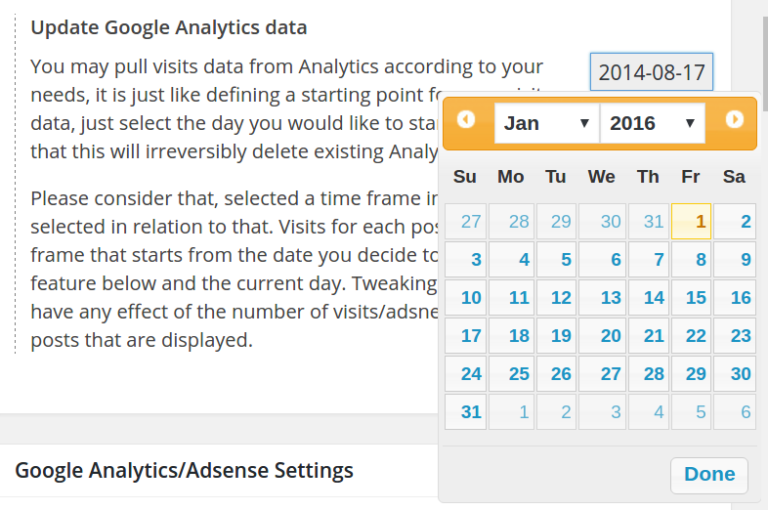Choose greyed February 6 date

[736, 411]
